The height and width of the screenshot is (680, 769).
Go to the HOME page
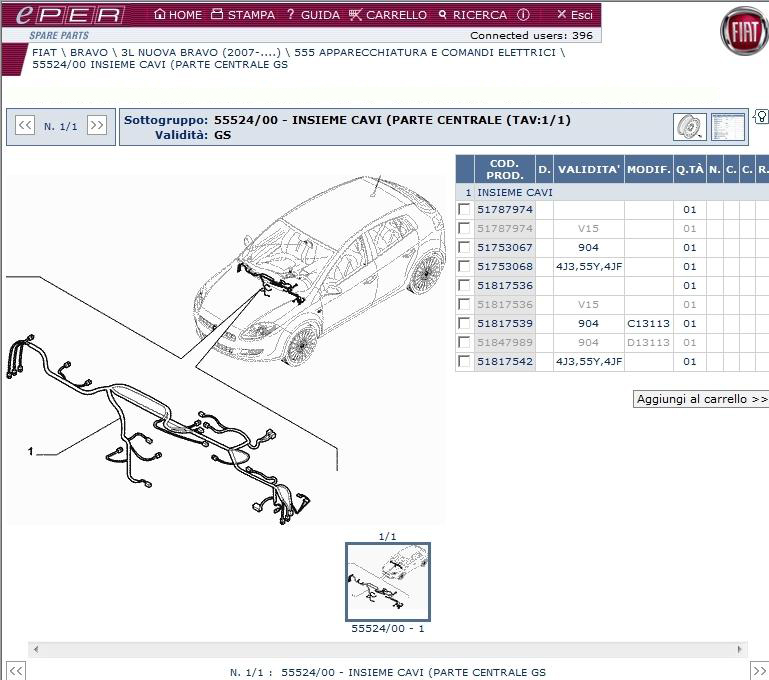[x=177, y=15]
